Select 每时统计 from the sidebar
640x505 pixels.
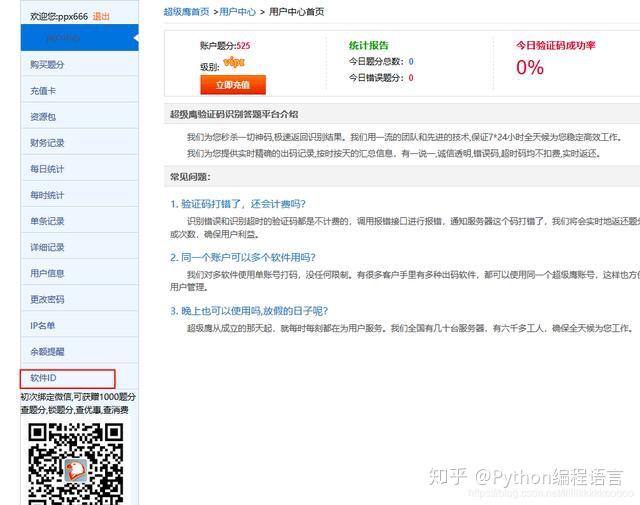(x=80, y=195)
